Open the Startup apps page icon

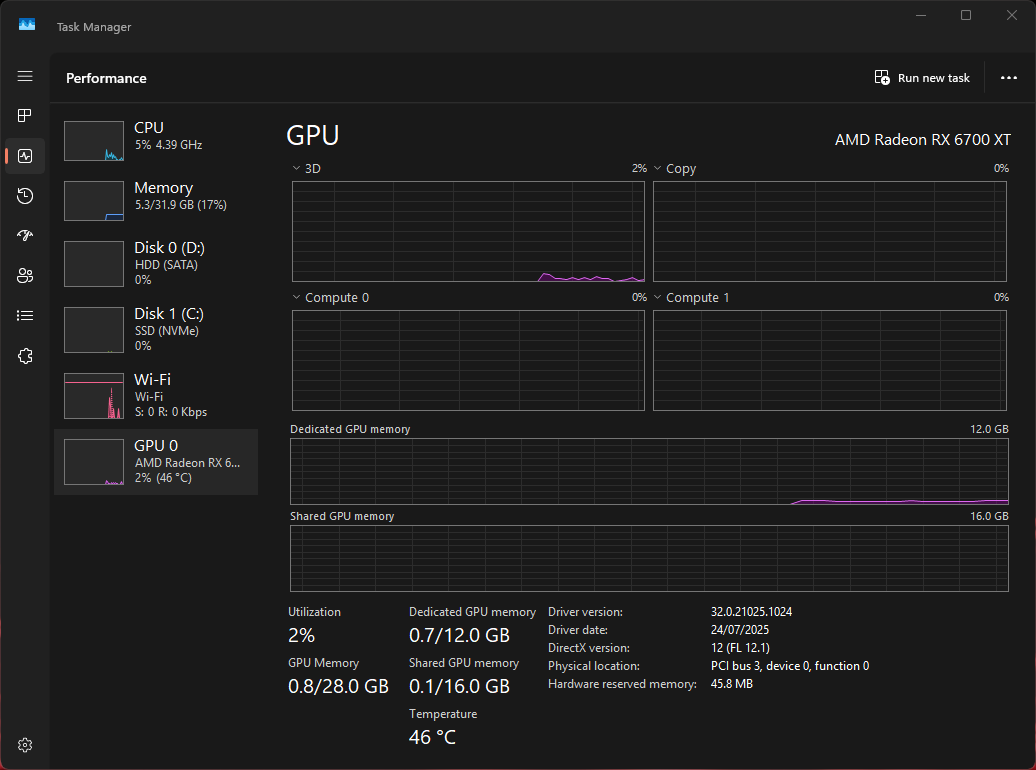tap(25, 235)
